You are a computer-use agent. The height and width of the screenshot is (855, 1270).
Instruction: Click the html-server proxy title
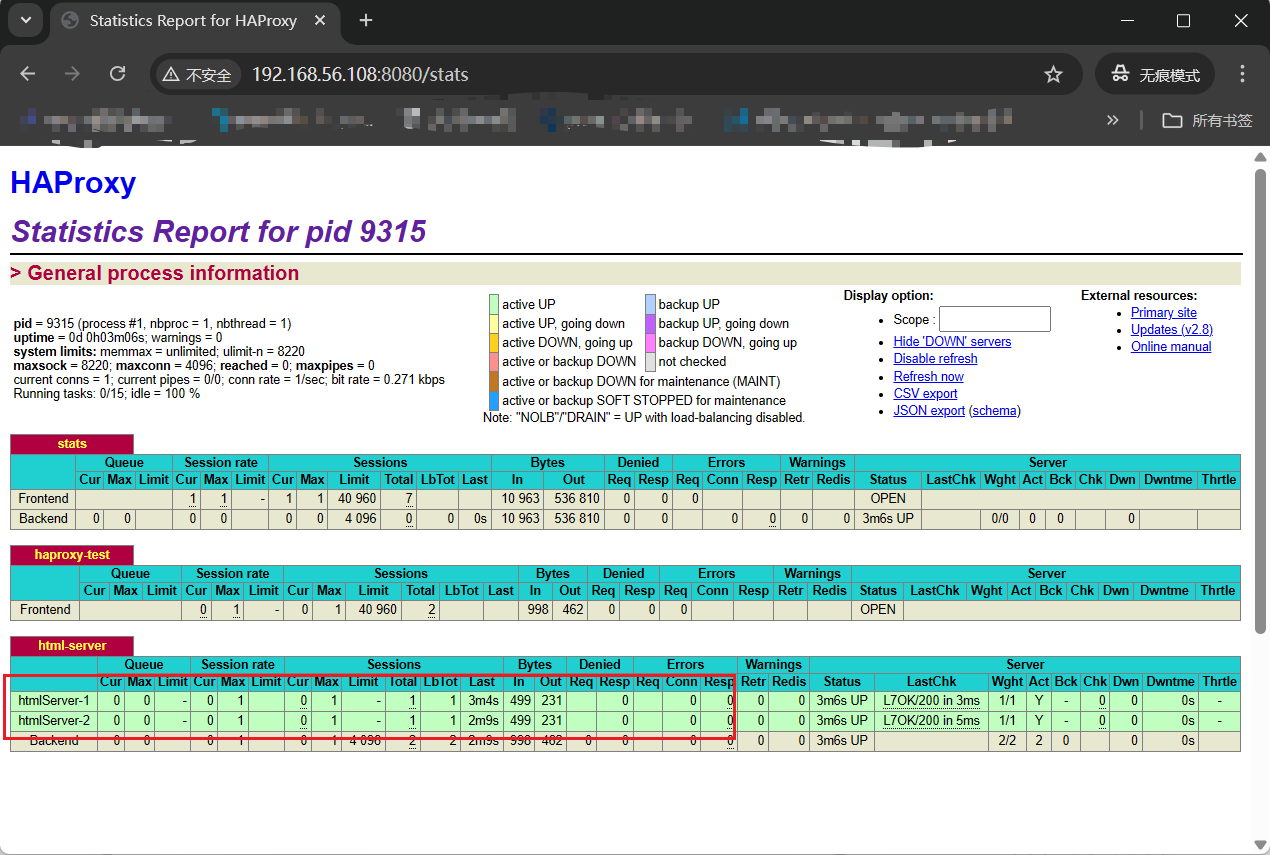72,646
